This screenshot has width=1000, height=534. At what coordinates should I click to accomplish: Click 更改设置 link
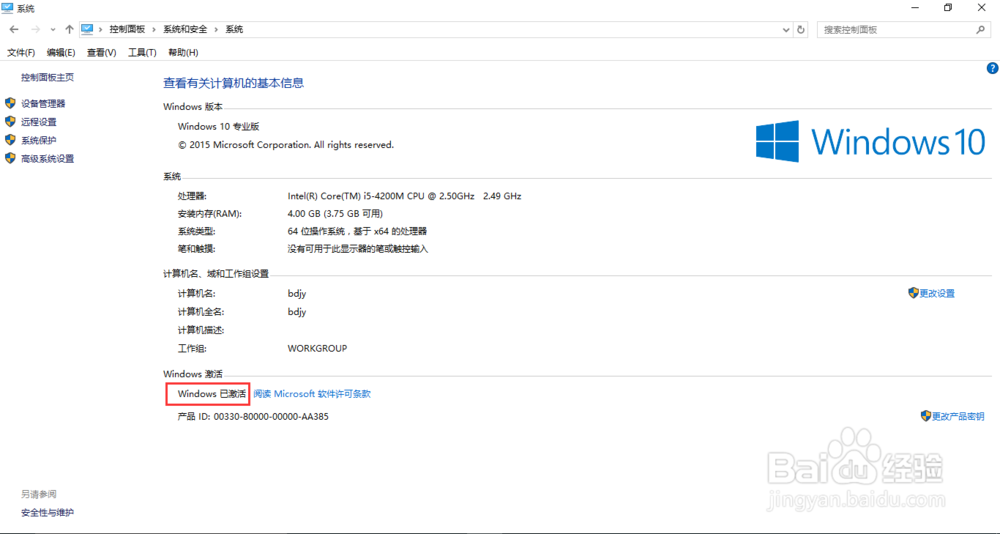(937, 293)
